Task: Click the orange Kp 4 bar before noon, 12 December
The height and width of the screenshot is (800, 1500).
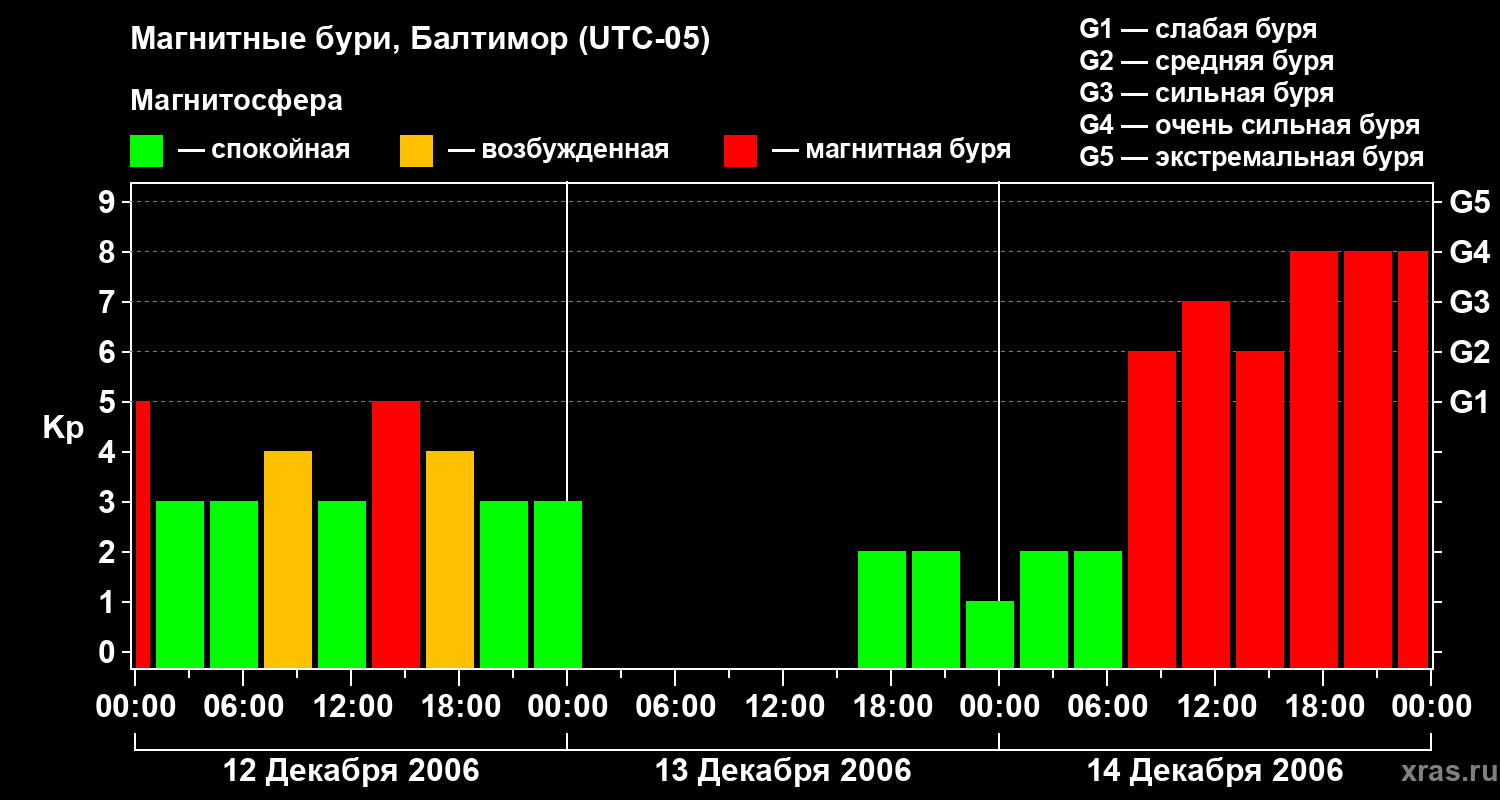Action: [x=288, y=559]
